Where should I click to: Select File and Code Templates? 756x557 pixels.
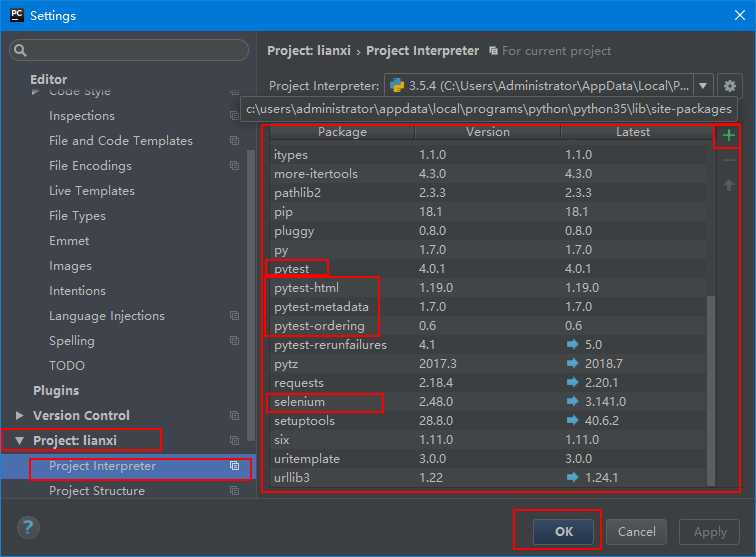121,140
